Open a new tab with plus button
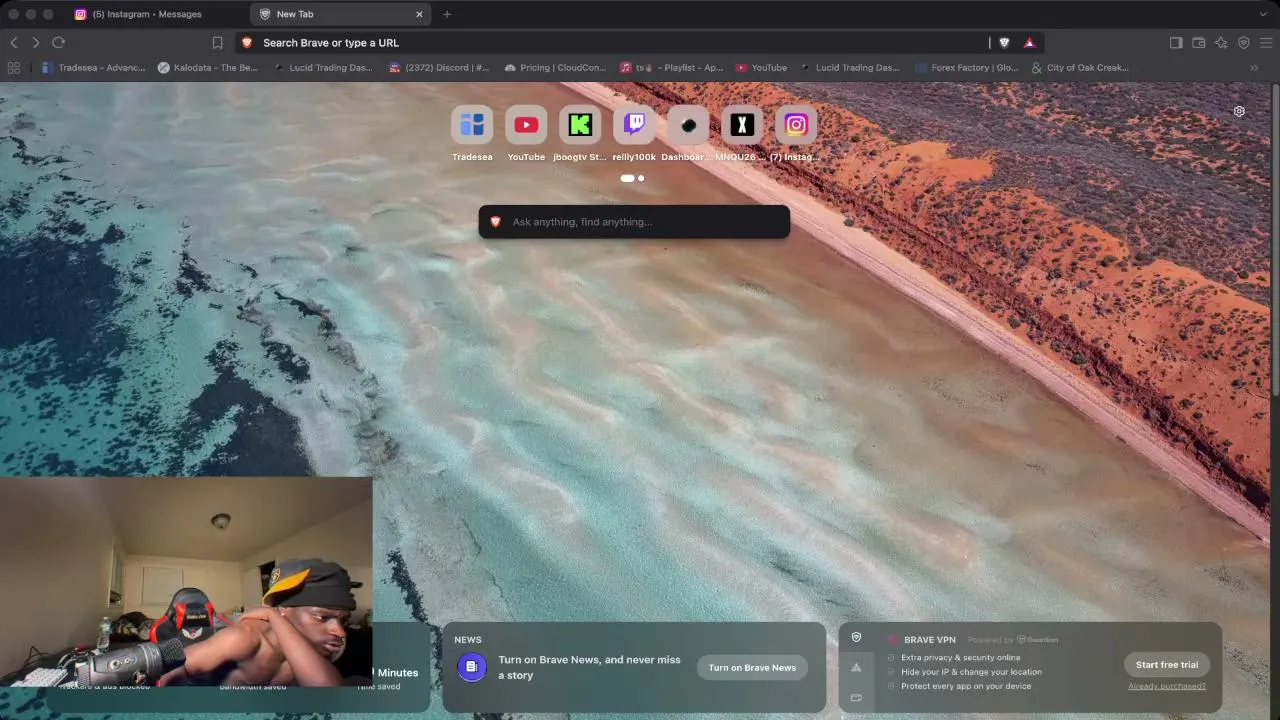Image resolution: width=1280 pixels, height=720 pixels. pos(447,14)
